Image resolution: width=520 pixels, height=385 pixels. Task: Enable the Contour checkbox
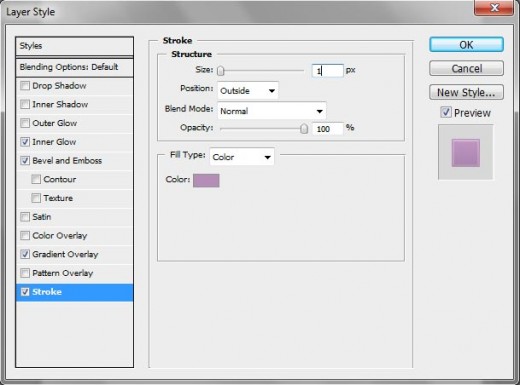[36, 179]
